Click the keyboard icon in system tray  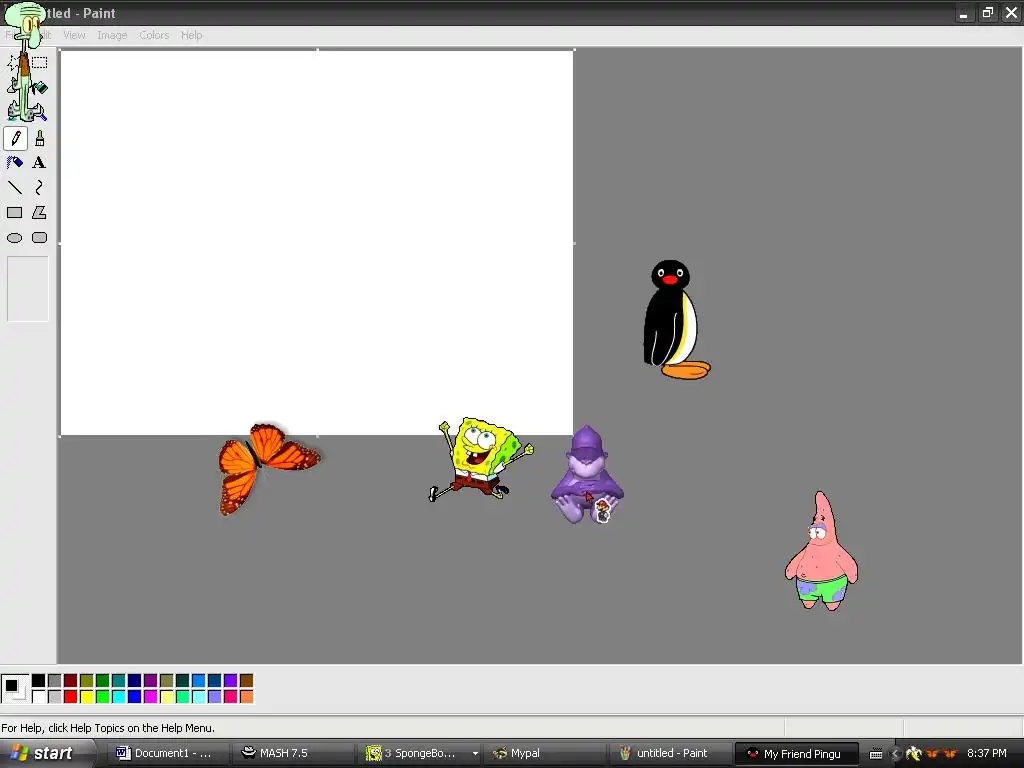coord(876,754)
